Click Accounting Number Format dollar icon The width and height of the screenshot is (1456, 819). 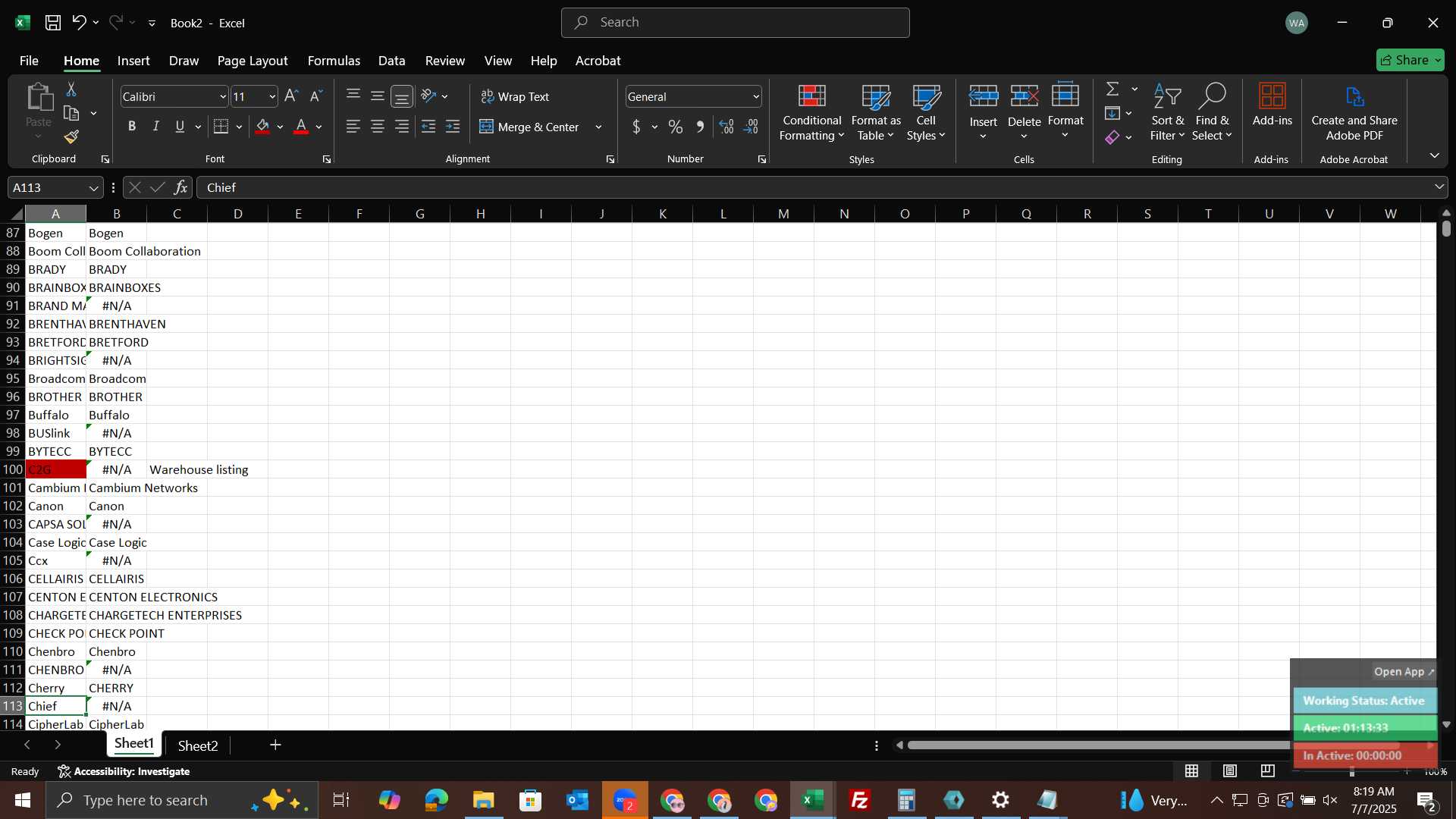[636, 127]
